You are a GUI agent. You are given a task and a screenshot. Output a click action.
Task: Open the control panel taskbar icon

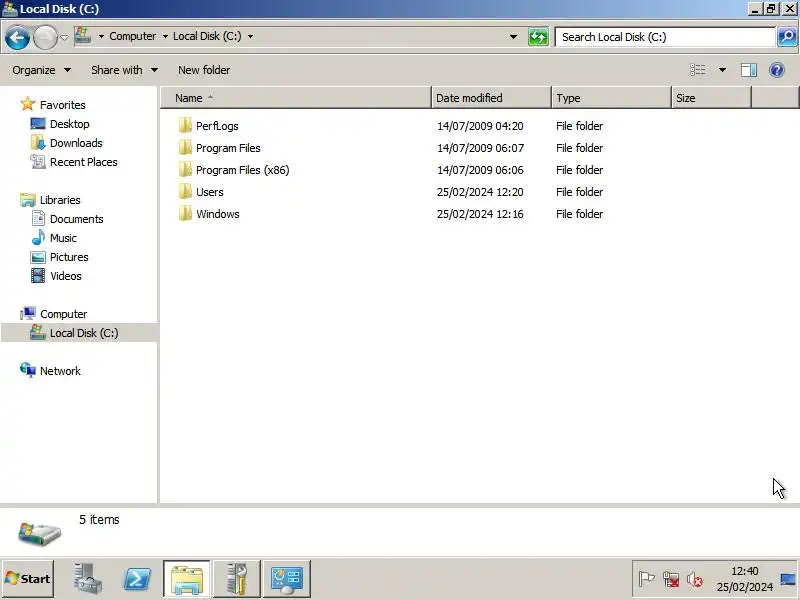[x=287, y=579]
